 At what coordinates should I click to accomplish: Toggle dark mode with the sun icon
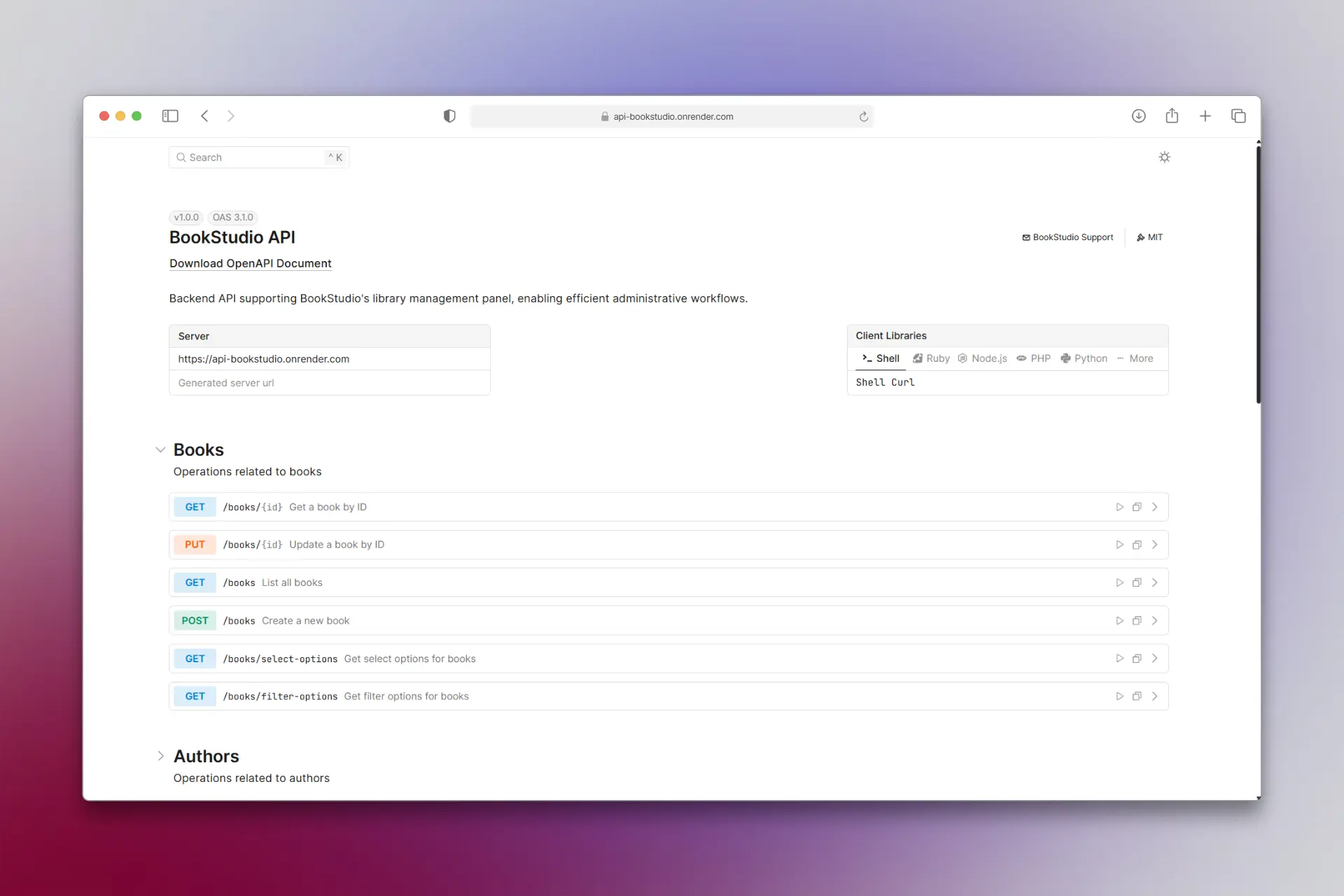[x=1164, y=157]
